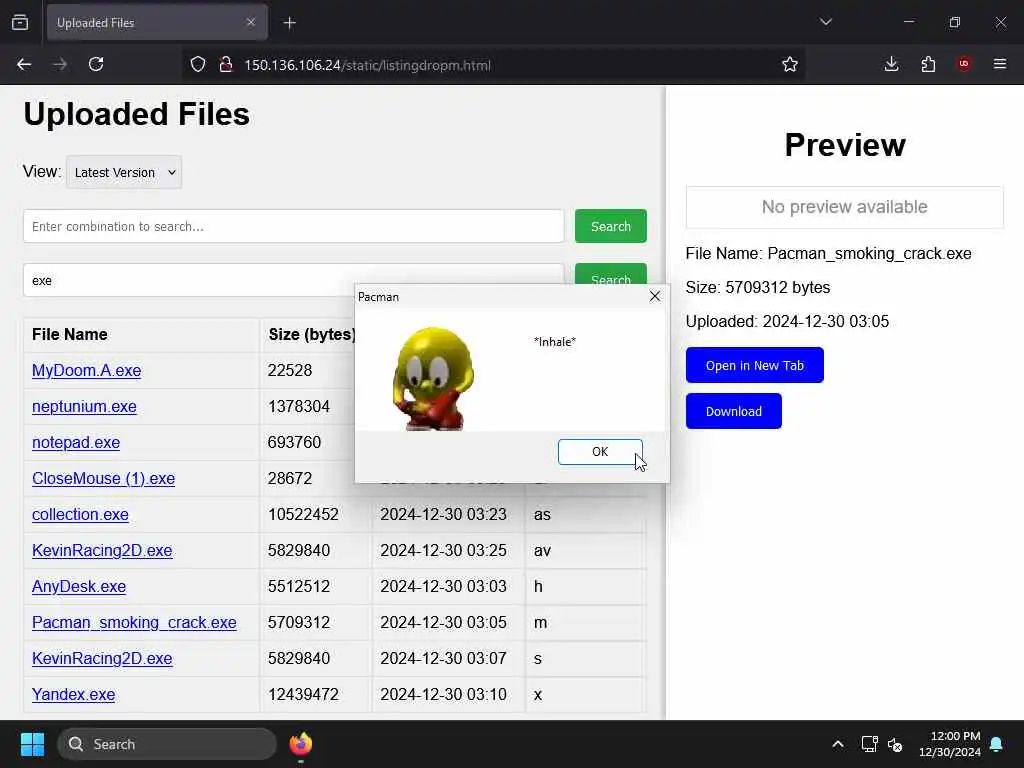This screenshot has height=768, width=1024.
Task: Switch to the Uploaded Files tab
Action: pos(157,22)
